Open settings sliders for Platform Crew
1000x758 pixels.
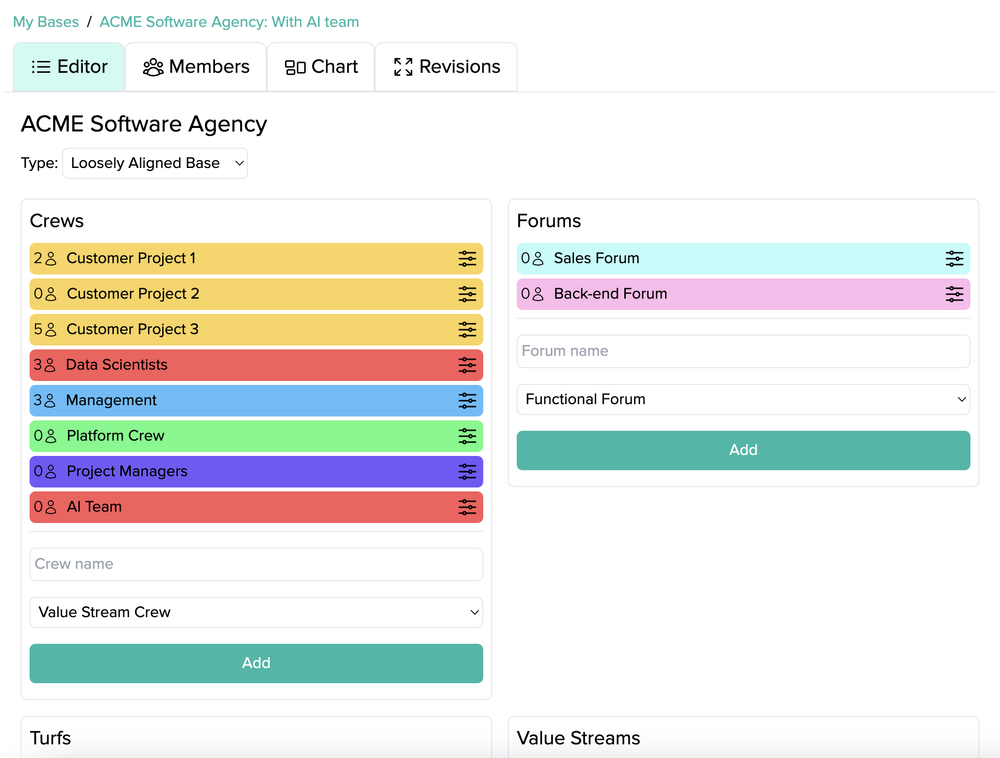tap(467, 436)
